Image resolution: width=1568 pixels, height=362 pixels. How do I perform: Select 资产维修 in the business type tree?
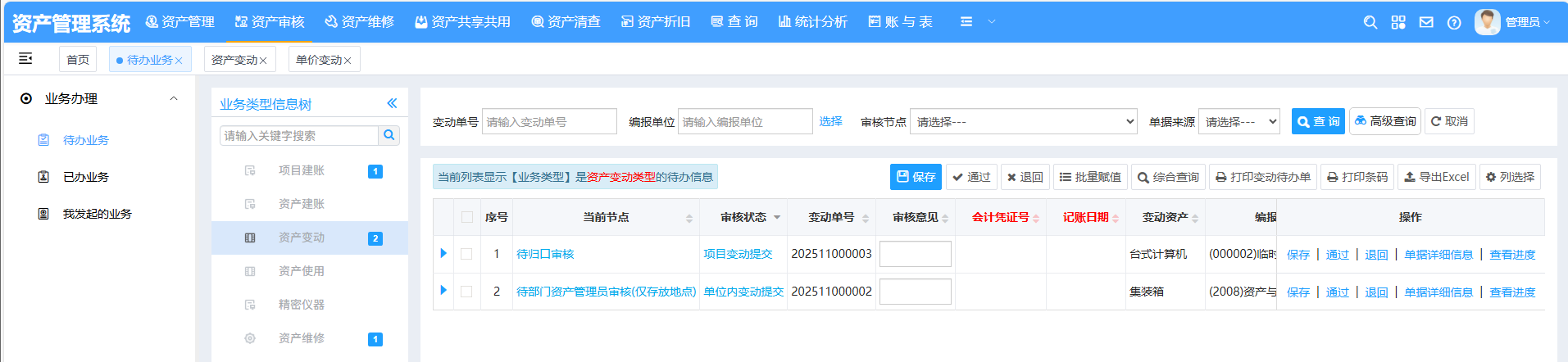pyautogui.click(x=302, y=338)
